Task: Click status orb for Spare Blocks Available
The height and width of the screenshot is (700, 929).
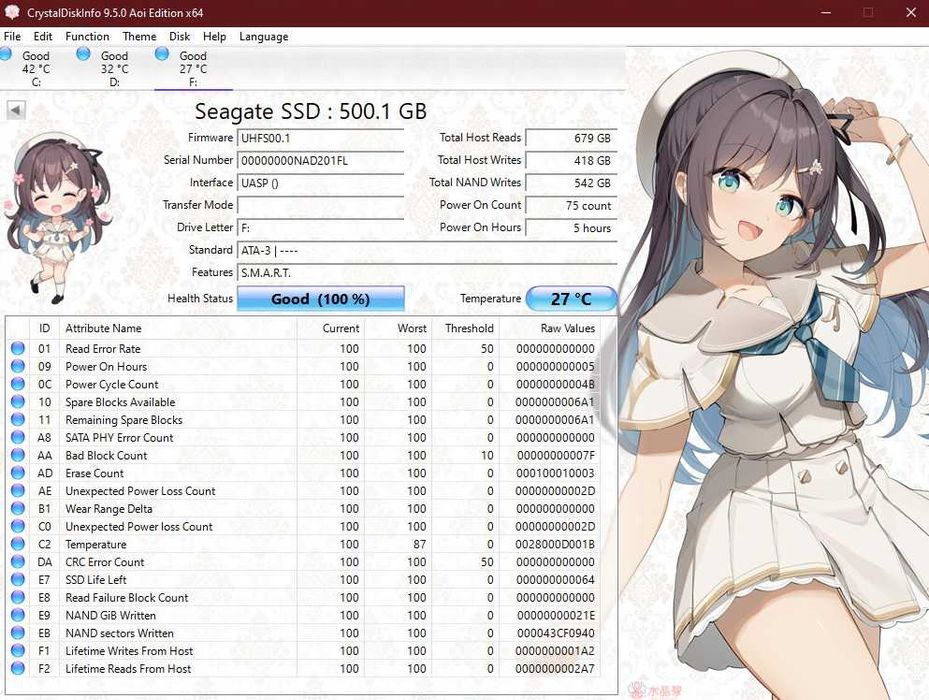Action: click(18, 402)
